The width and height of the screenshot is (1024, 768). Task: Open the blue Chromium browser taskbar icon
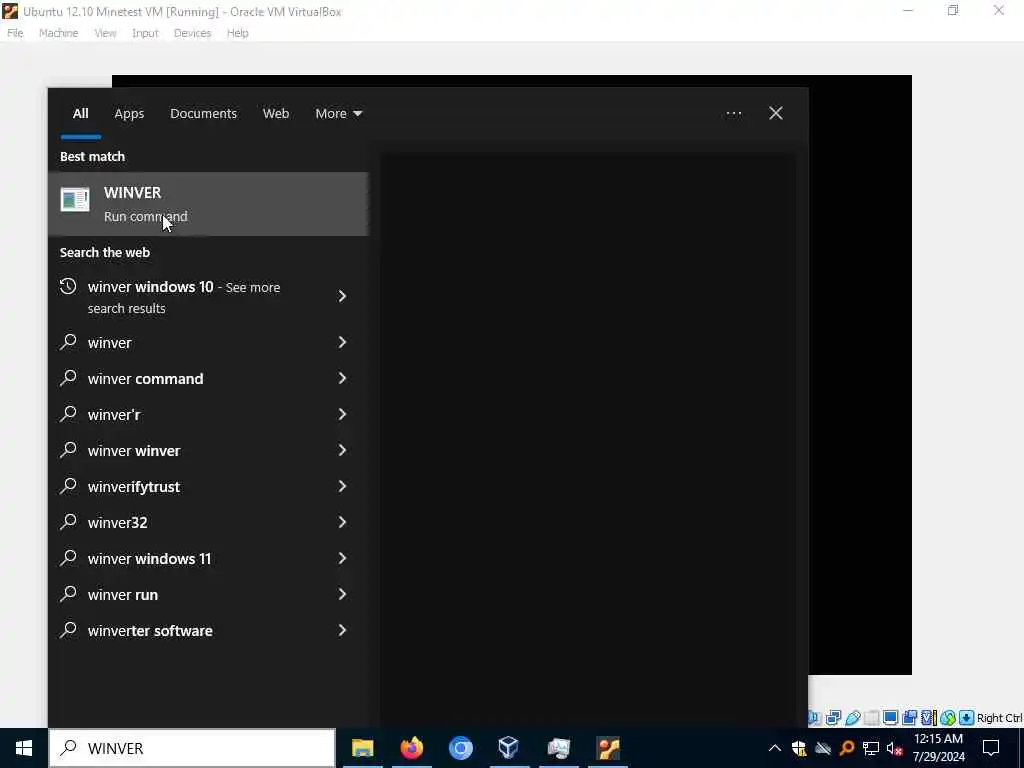point(460,748)
